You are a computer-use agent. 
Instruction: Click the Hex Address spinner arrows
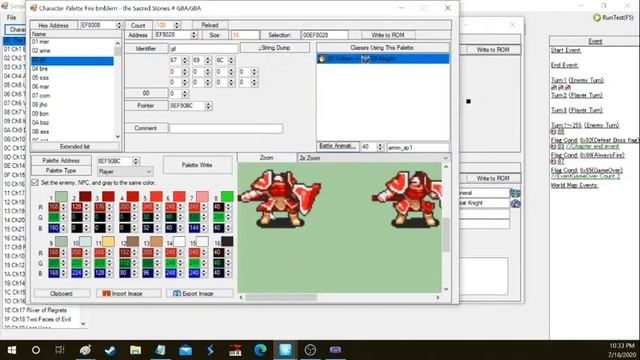(119, 25)
